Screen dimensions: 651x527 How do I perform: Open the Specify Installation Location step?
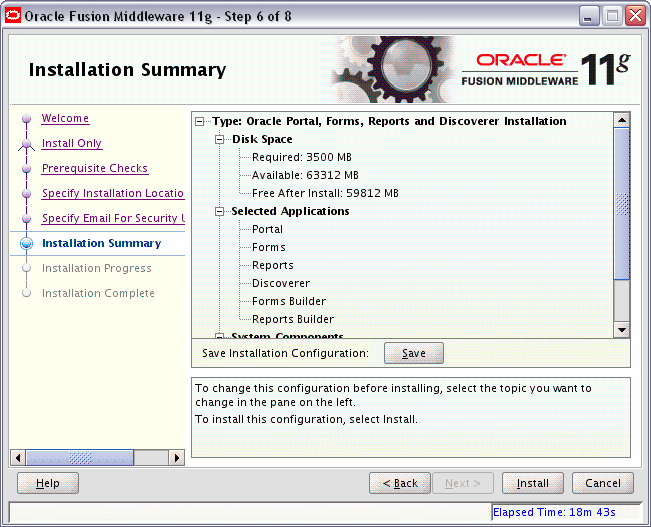[x=113, y=193]
